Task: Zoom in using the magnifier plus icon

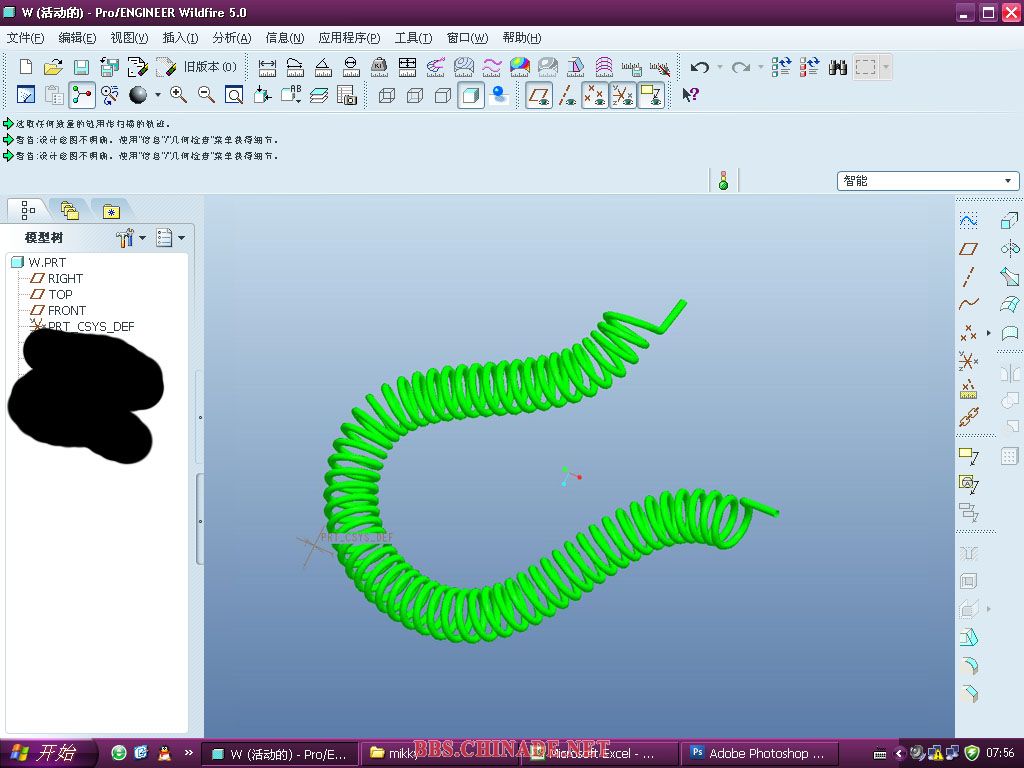Action: point(178,95)
